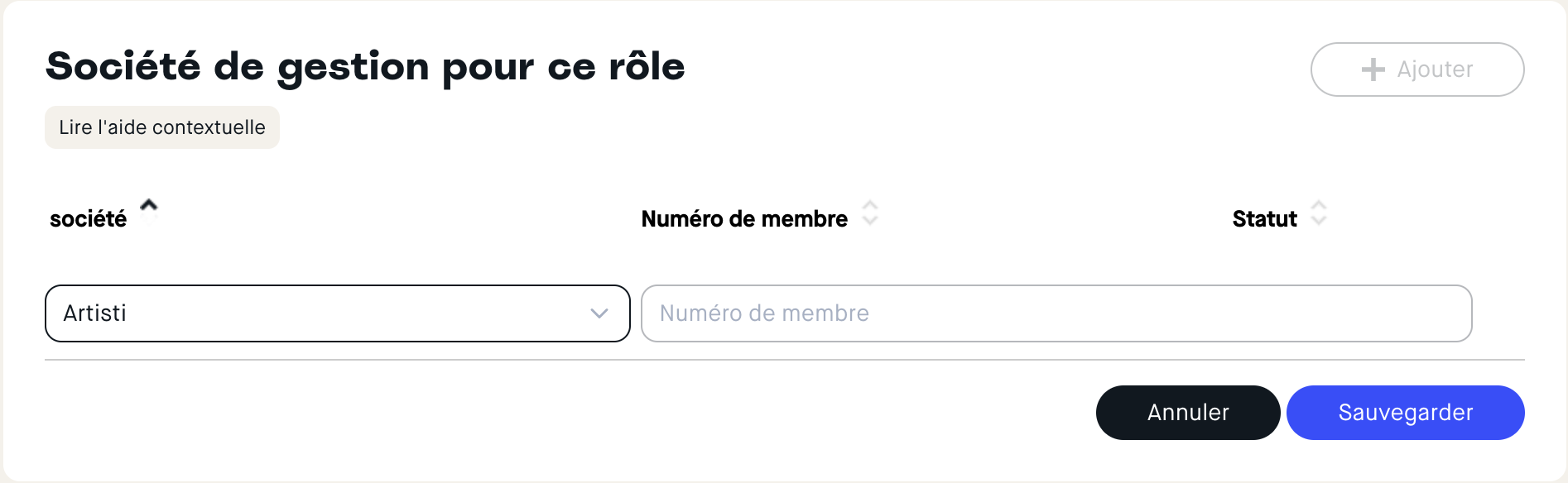Click the Artisti selected value text
Viewport: 1568px width, 483px height.
[95, 313]
